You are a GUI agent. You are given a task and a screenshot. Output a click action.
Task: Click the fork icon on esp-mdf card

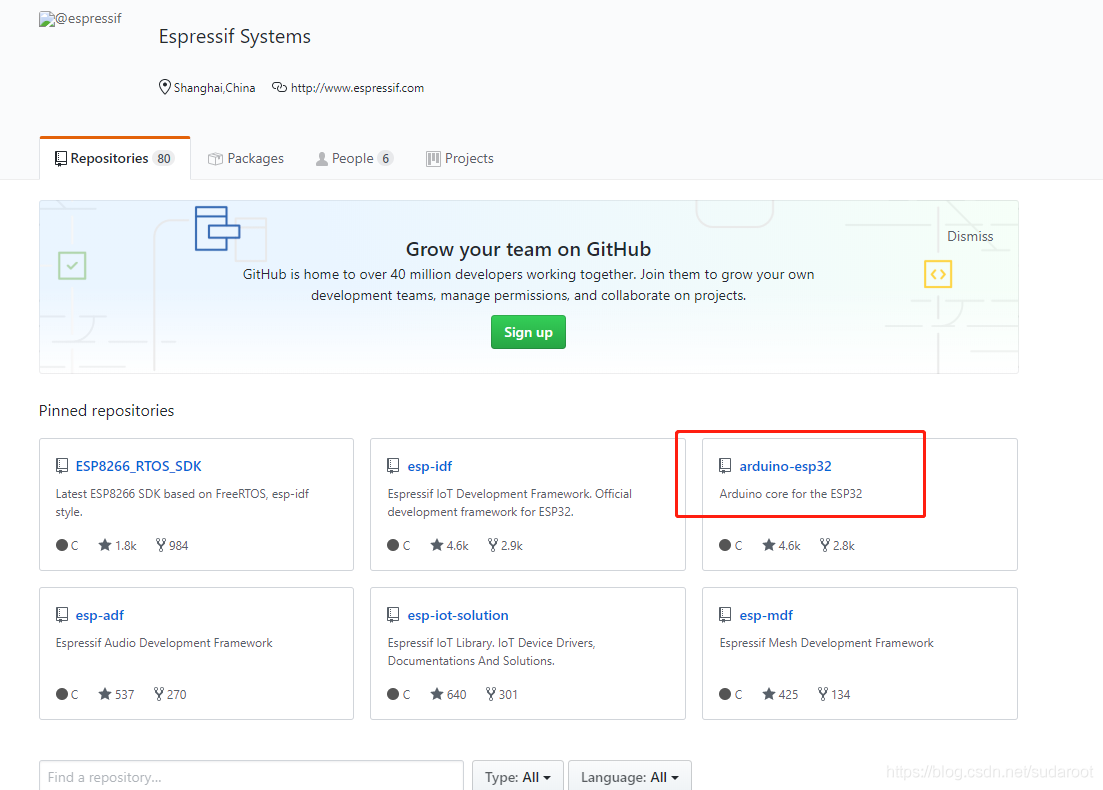823,694
